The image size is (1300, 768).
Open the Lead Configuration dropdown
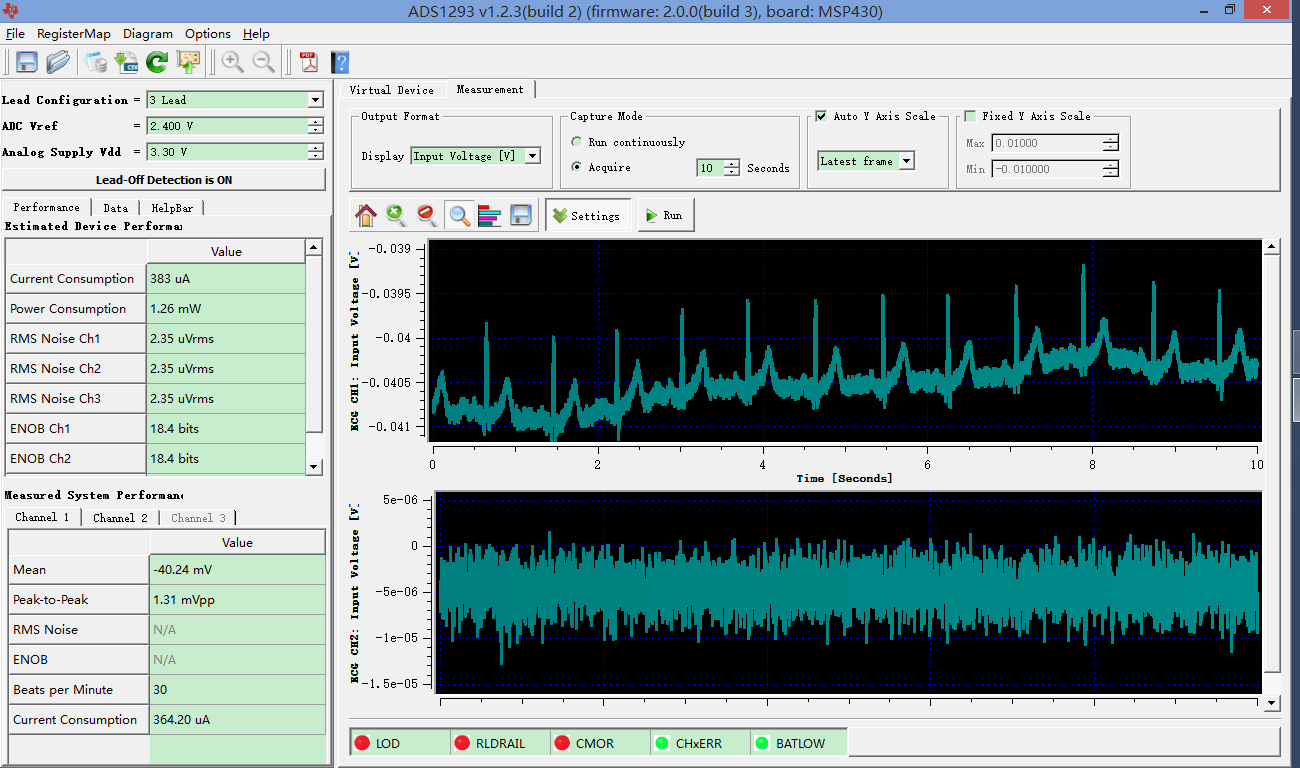coord(315,100)
